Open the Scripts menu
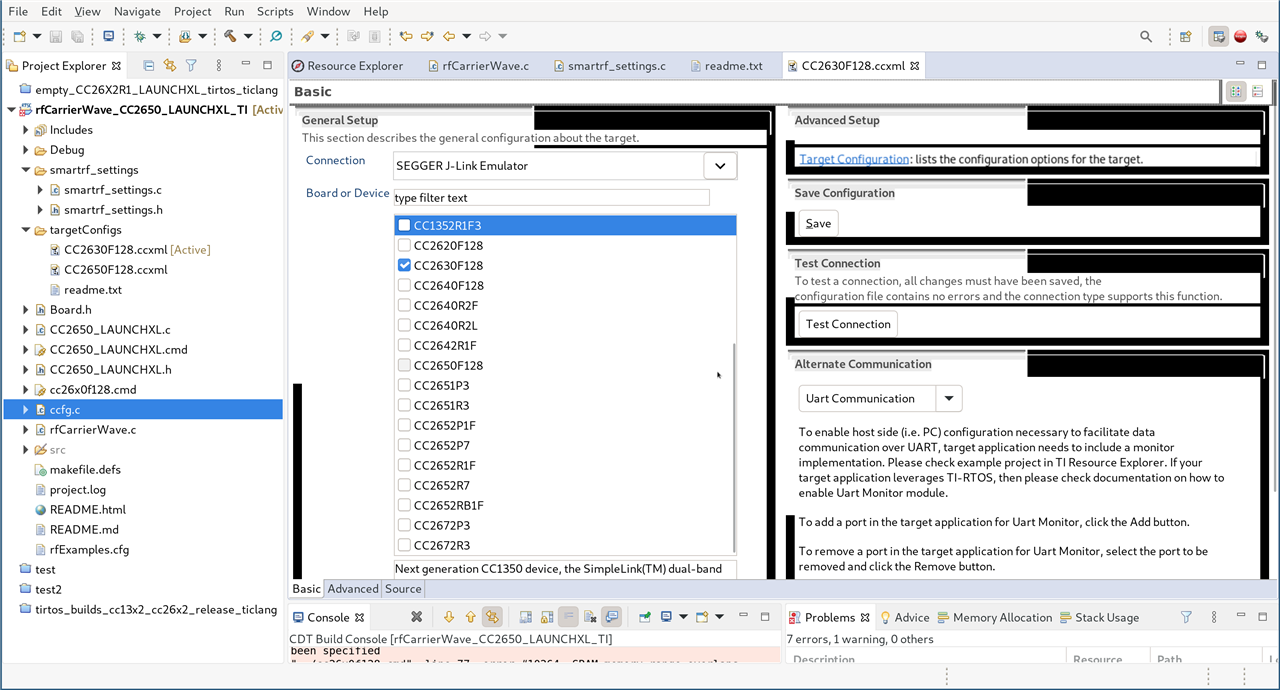Viewport: 1280px width, 690px height. (x=275, y=11)
